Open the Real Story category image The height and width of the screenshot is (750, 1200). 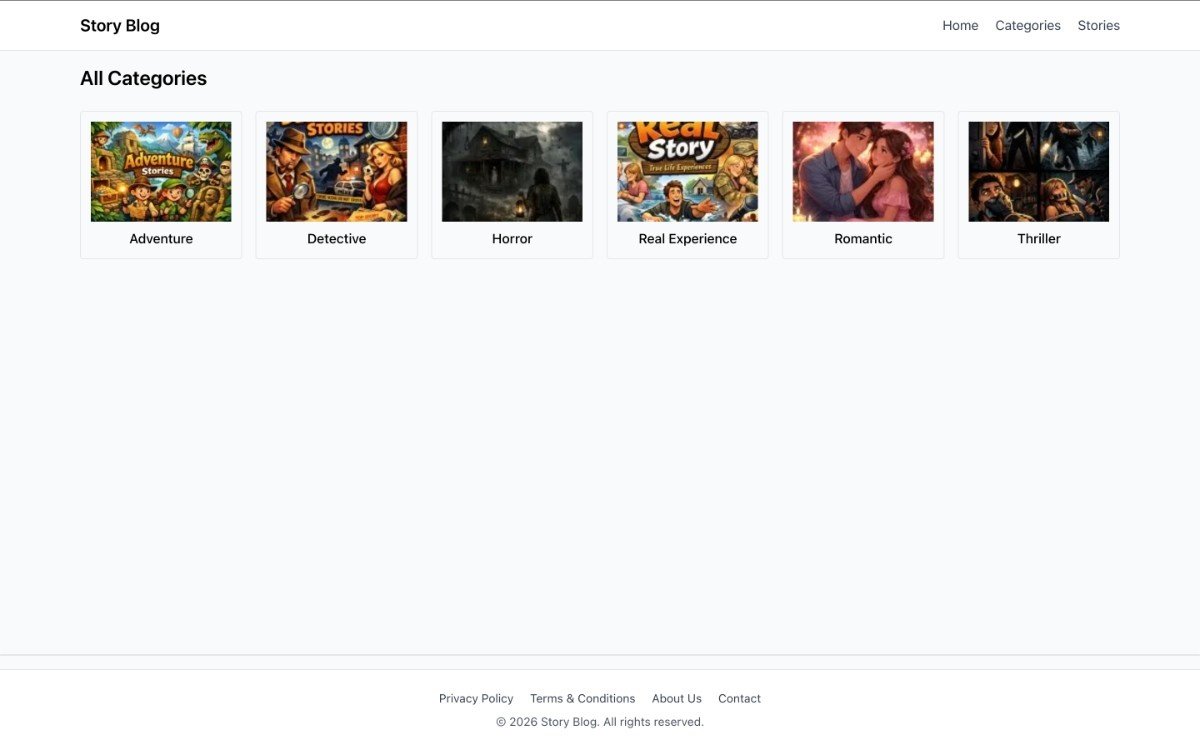coord(688,172)
